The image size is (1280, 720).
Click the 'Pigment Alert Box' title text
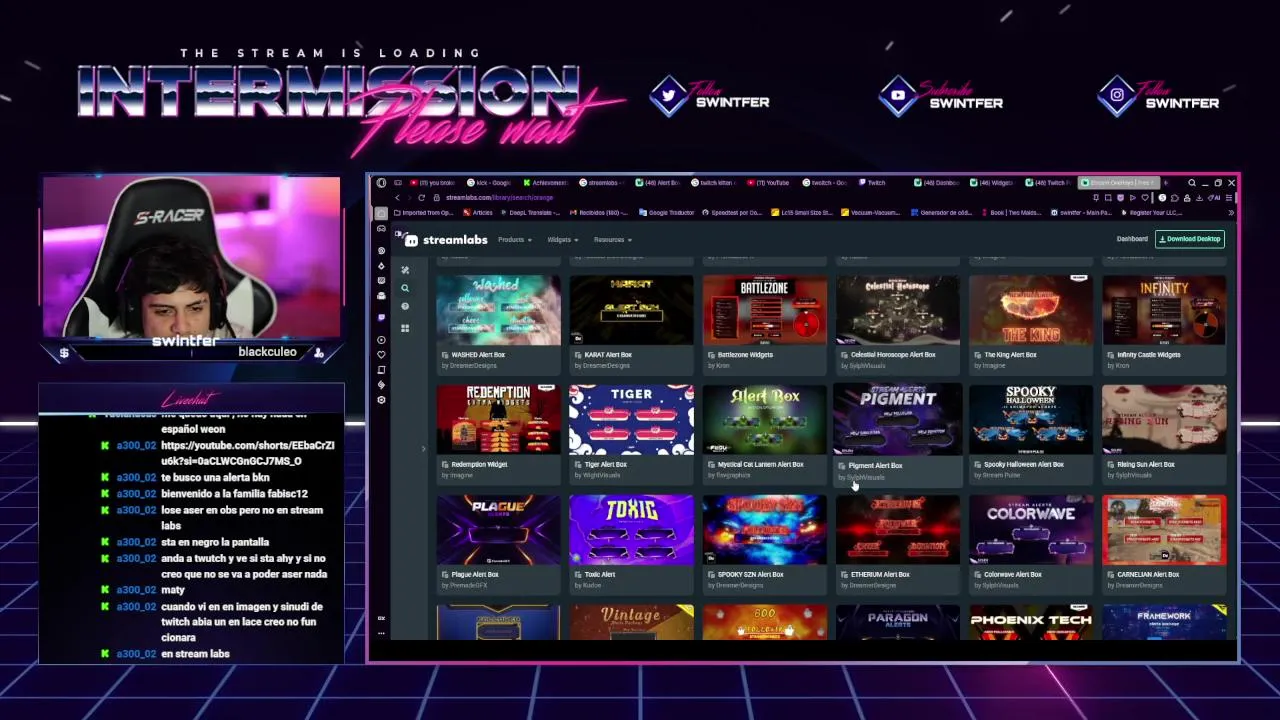tap(875, 465)
